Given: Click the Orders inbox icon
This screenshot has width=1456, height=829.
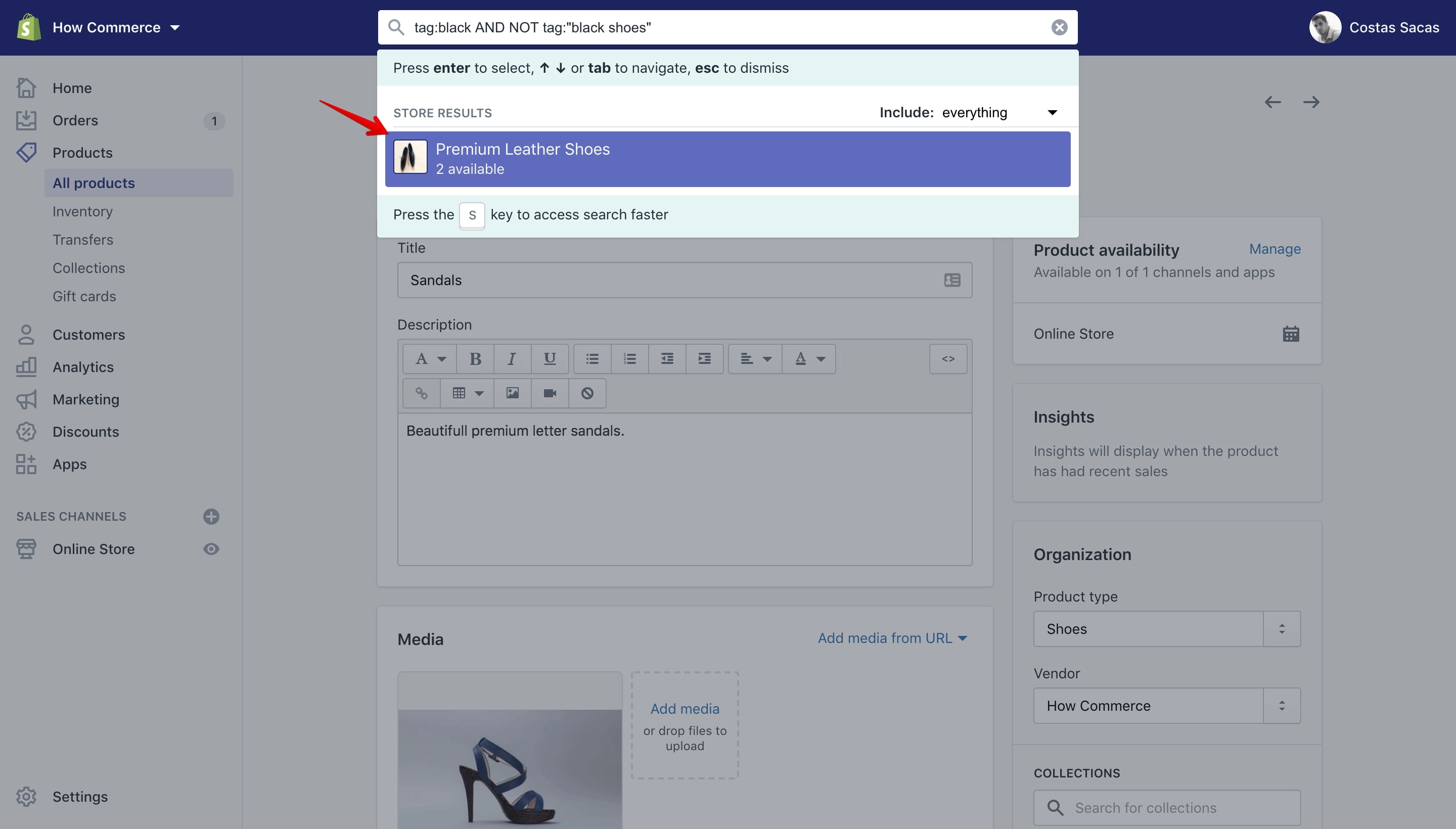Looking at the screenshot, I should pyautogui.click(x=26, y=120).
